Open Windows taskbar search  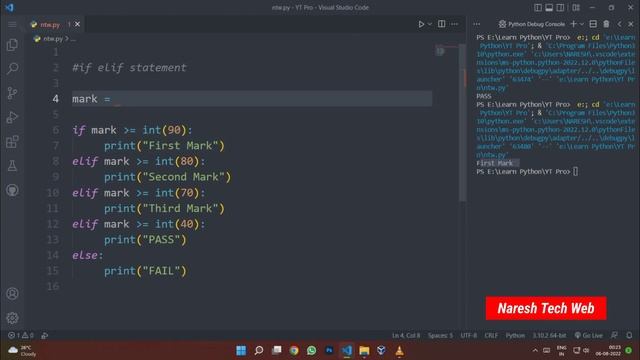point(259,350)
